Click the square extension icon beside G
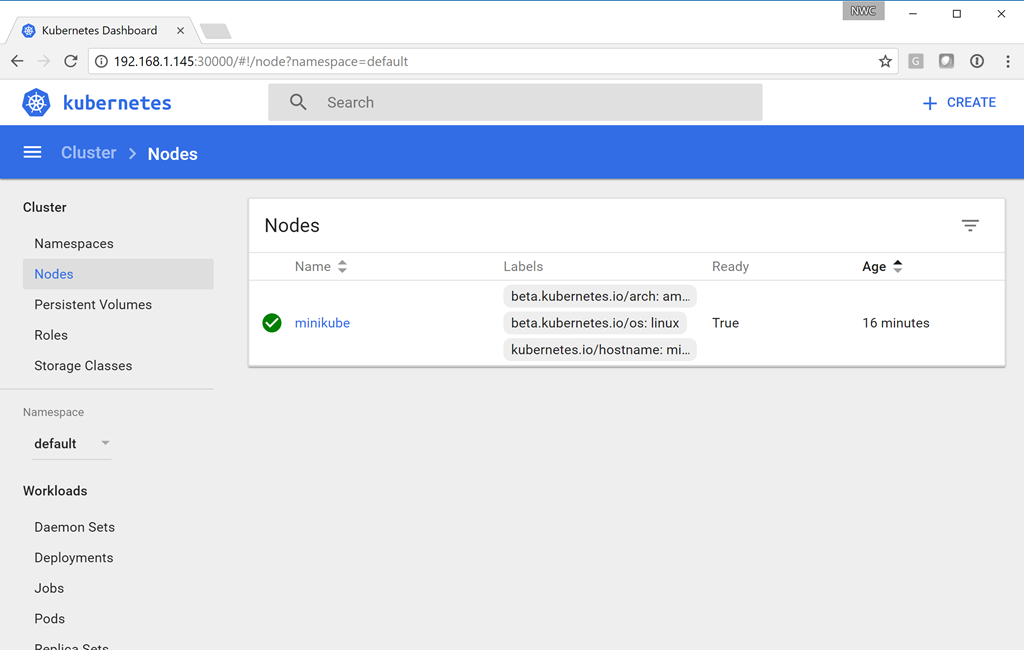1024x650 pixels. (946, 61)
